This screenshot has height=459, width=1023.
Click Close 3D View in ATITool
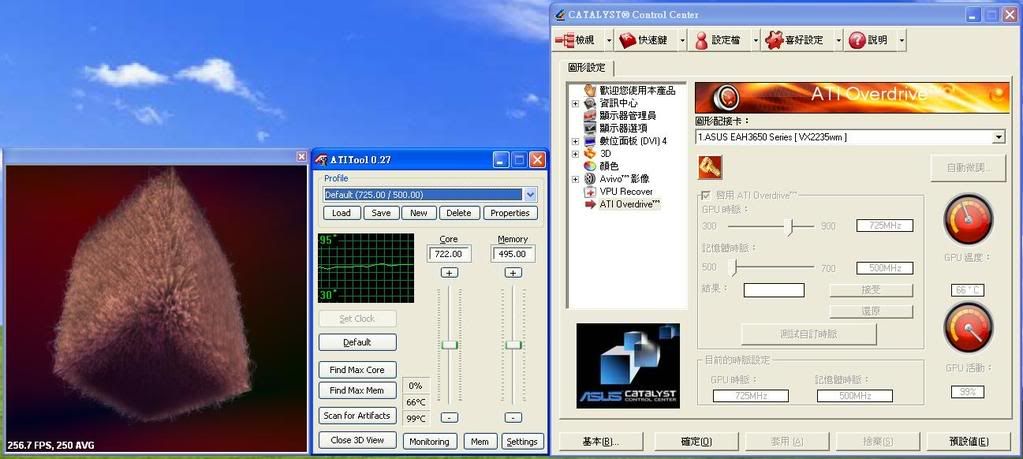(x=357, y=440)
